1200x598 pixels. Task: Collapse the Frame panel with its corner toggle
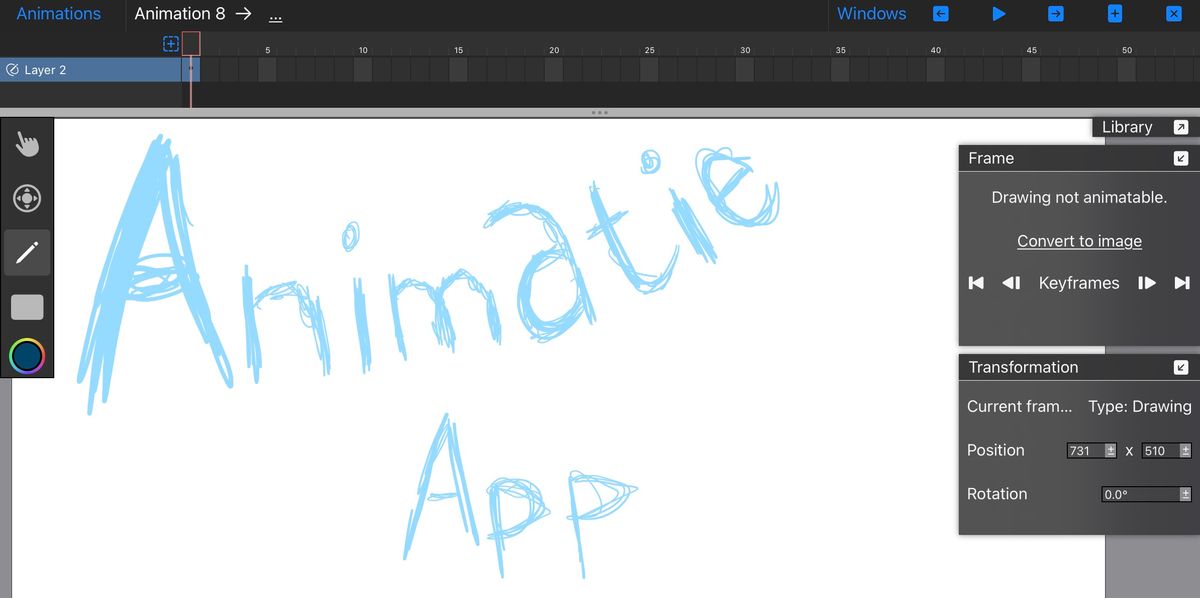(1181, 157)
